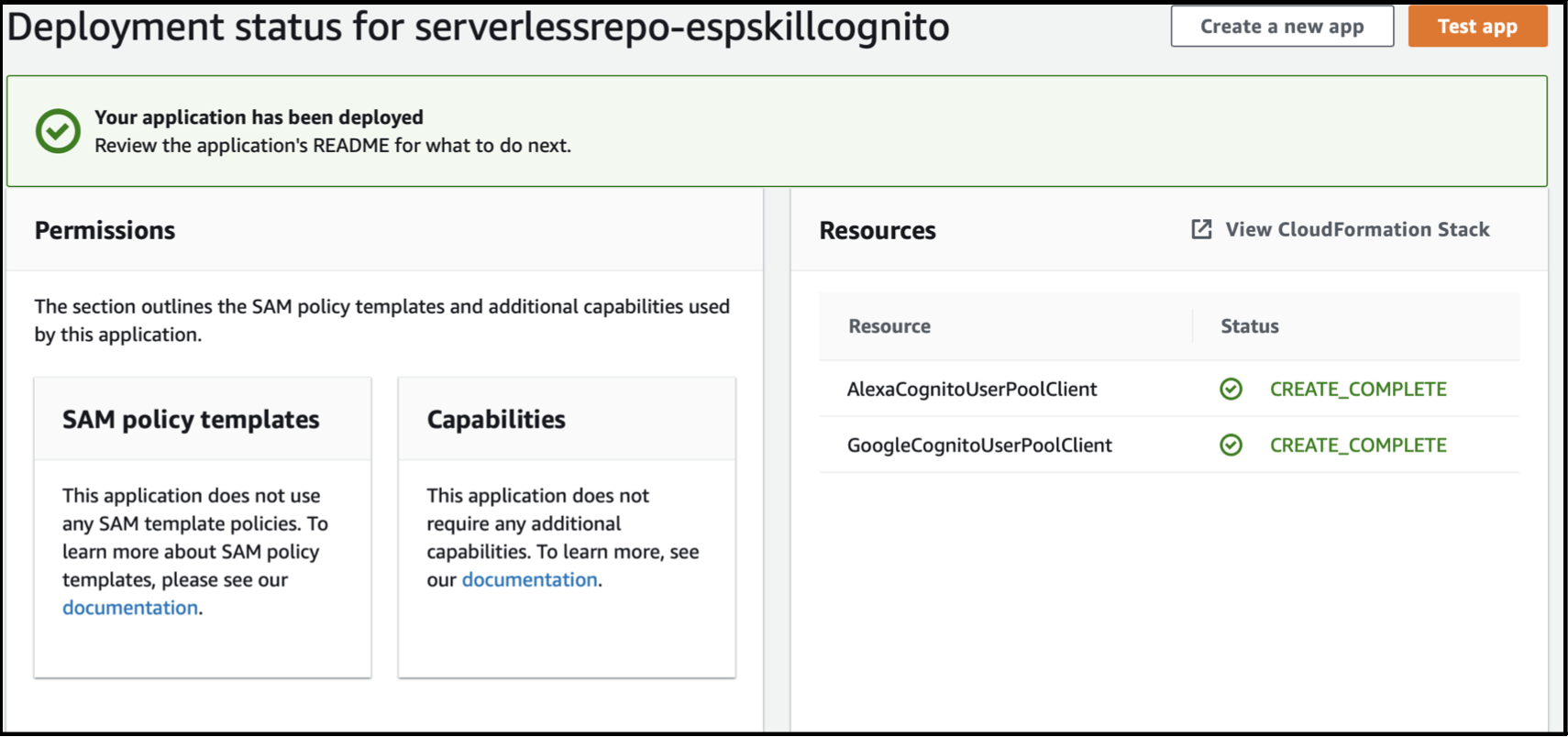The height and width of the screenshot is (737, 1568).
Task: Click the Create a new app button
Action: click(1282, 27)
